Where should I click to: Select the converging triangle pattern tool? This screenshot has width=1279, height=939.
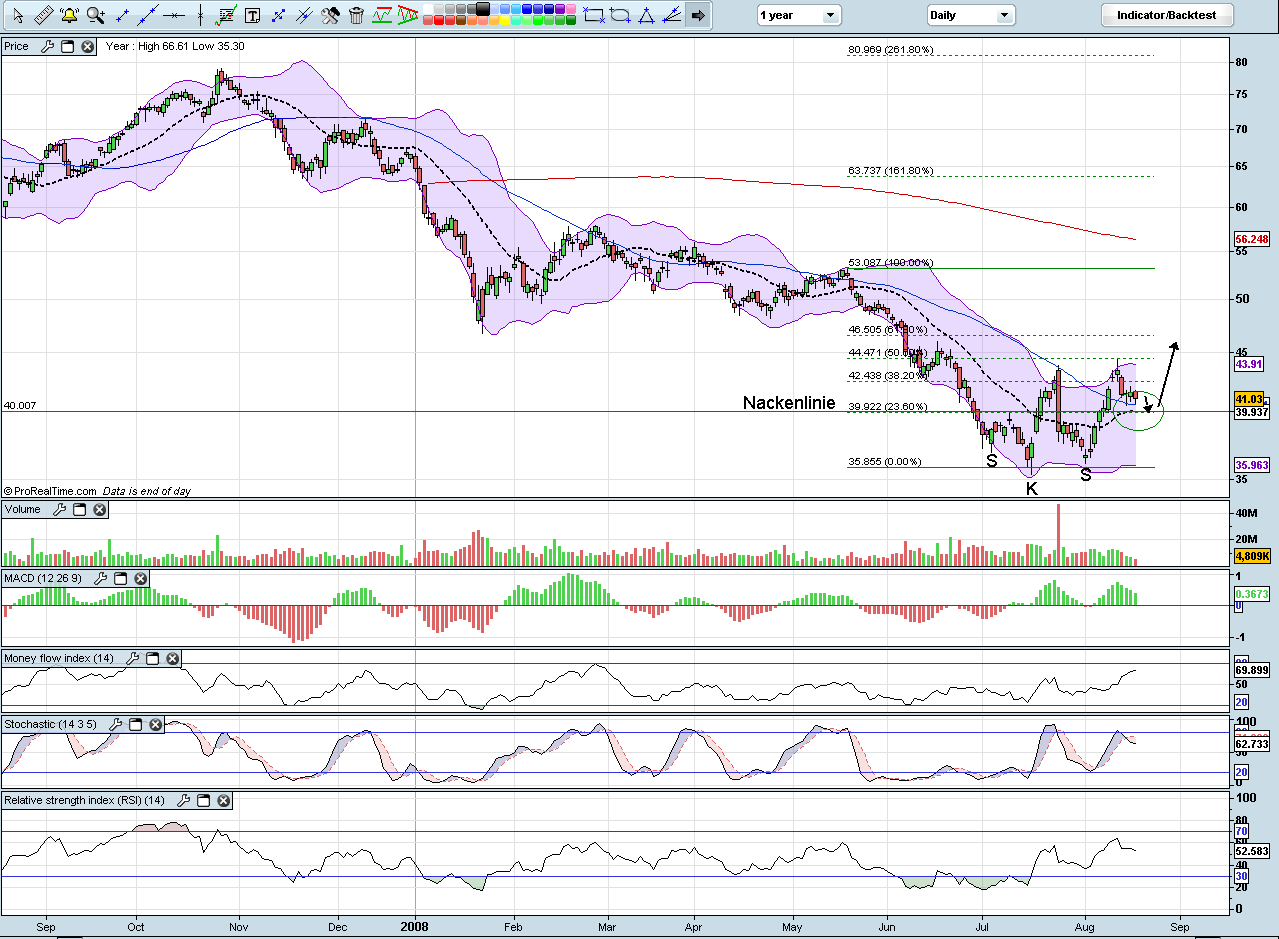(408, 15)
